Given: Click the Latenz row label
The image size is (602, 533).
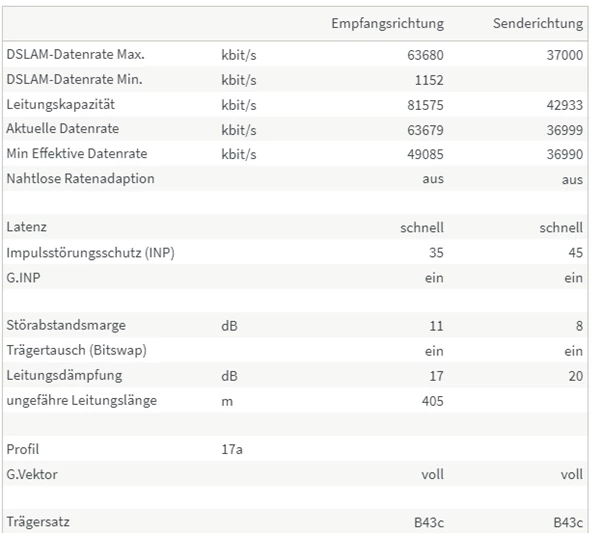Looking at the screenshot, I should pyautogui.click(x=26, y=228).
